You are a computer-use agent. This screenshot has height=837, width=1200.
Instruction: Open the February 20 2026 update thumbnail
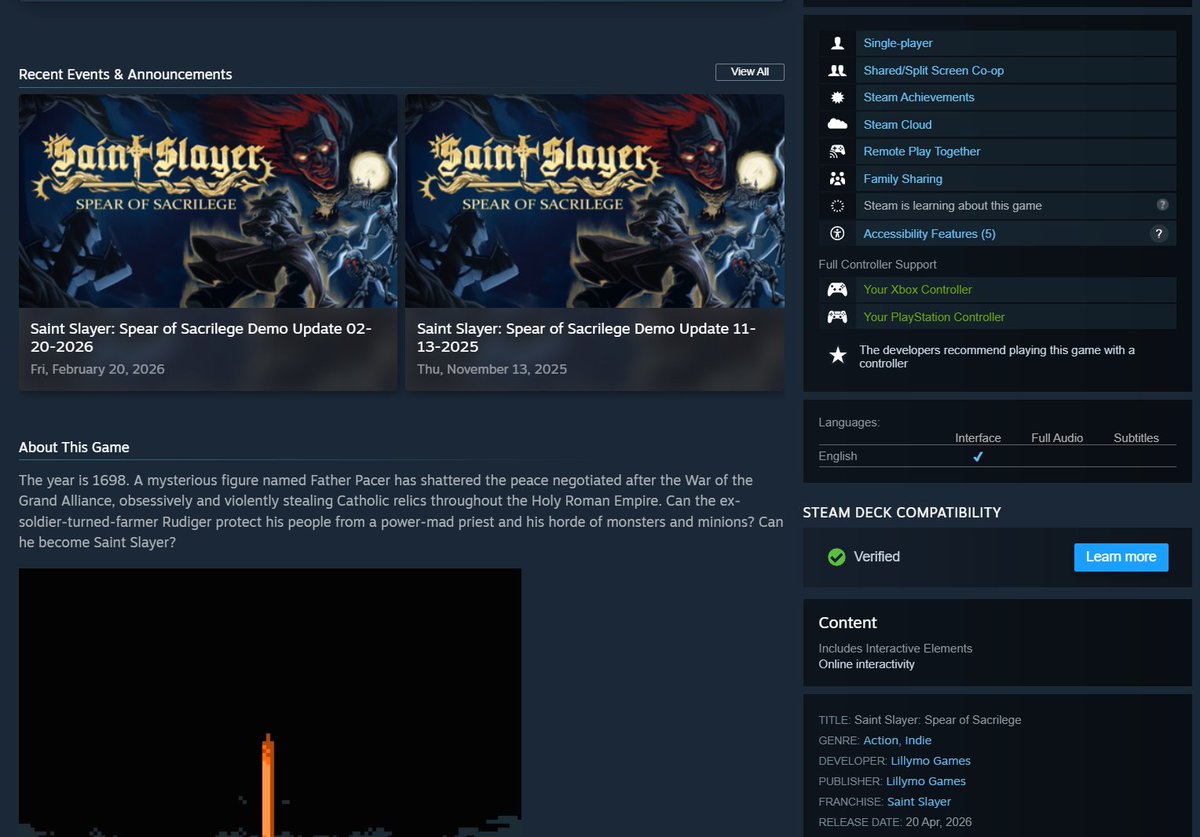tap(208, 201)
